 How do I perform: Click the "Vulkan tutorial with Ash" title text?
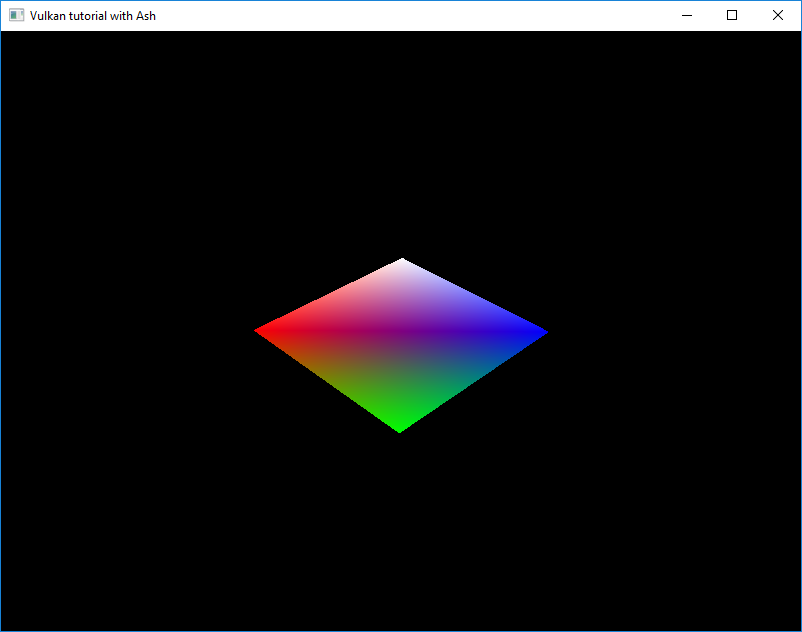pyautogui.click(x=93, y=16)
